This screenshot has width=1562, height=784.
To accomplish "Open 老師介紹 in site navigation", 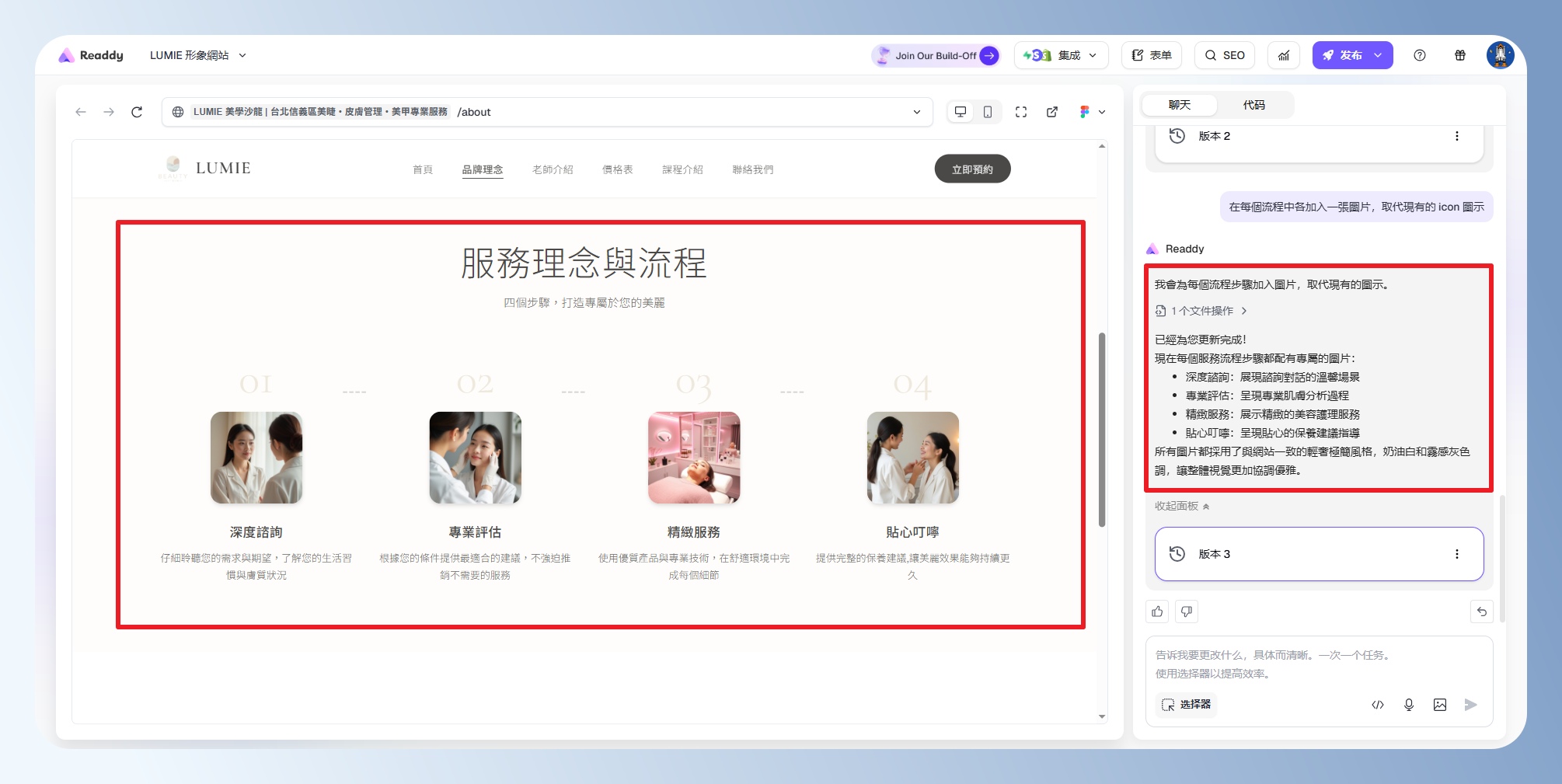I will click(553, 169).
